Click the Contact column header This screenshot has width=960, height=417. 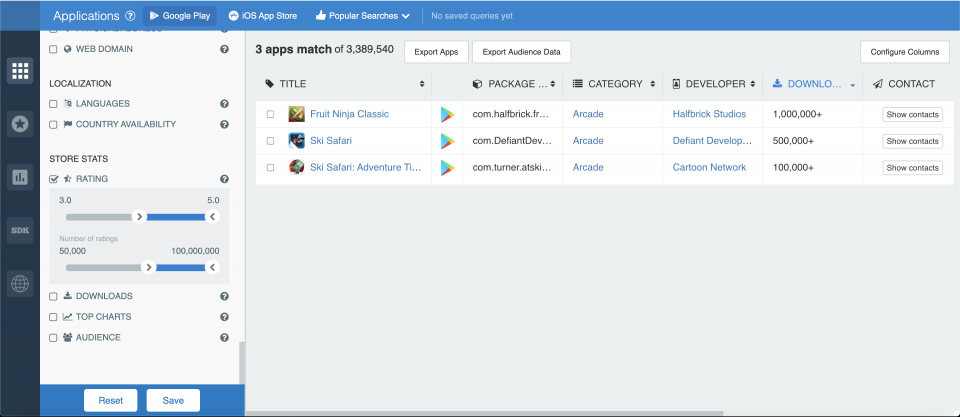(904, 84)
